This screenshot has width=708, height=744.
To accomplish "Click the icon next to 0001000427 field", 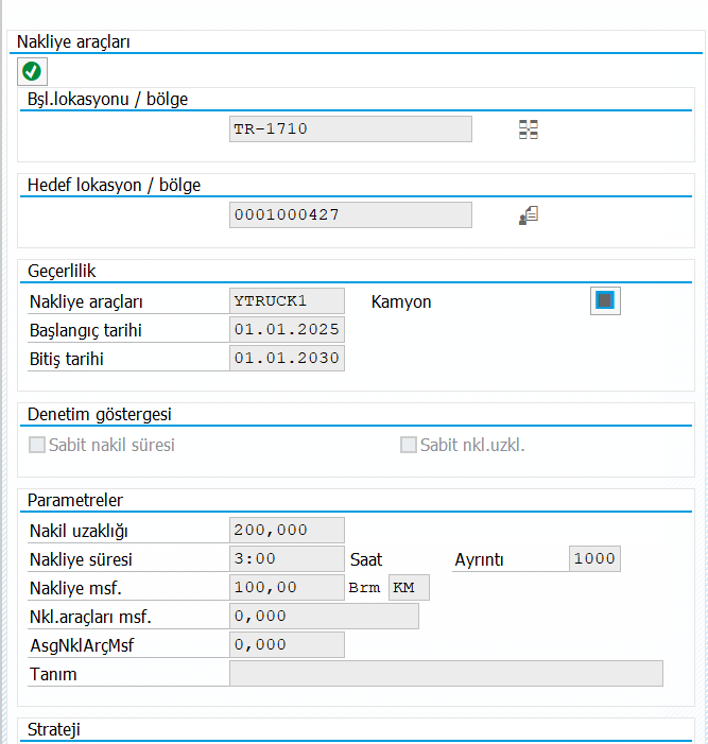I will (x=528, y=215).
